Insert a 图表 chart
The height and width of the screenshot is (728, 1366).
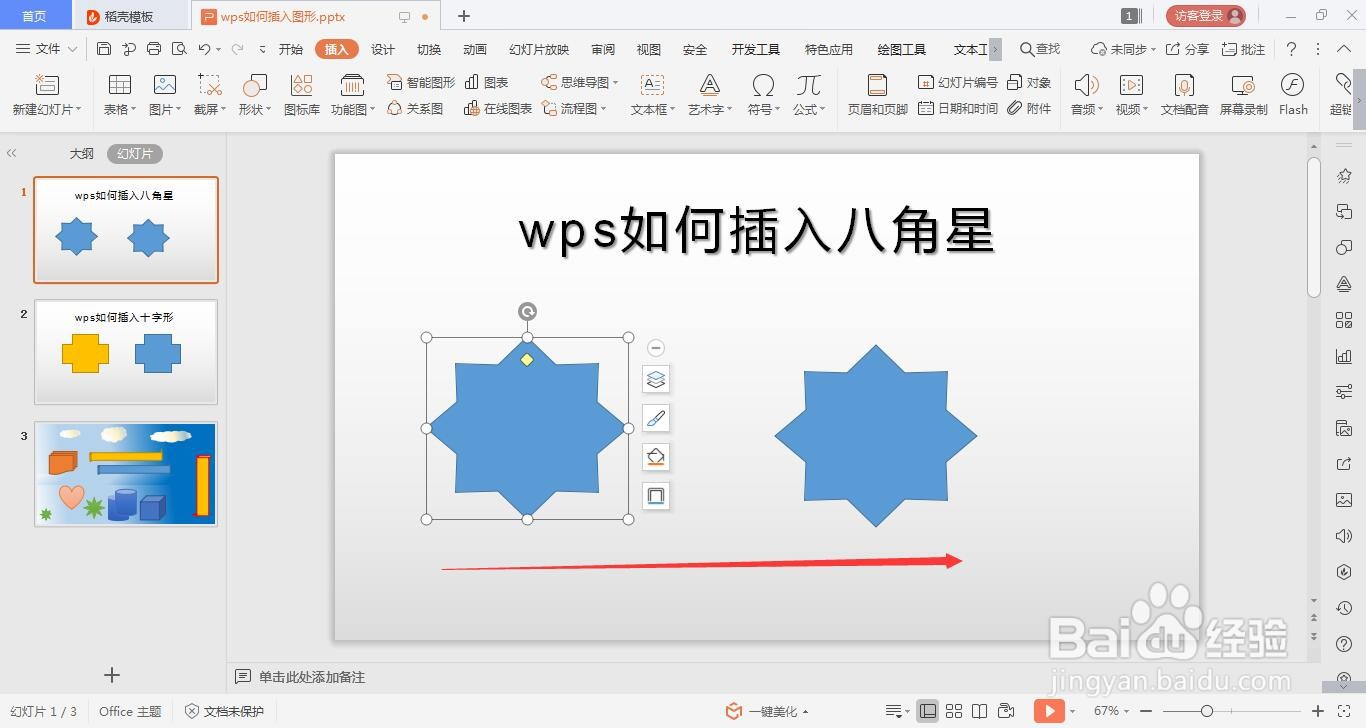(487, 82)
